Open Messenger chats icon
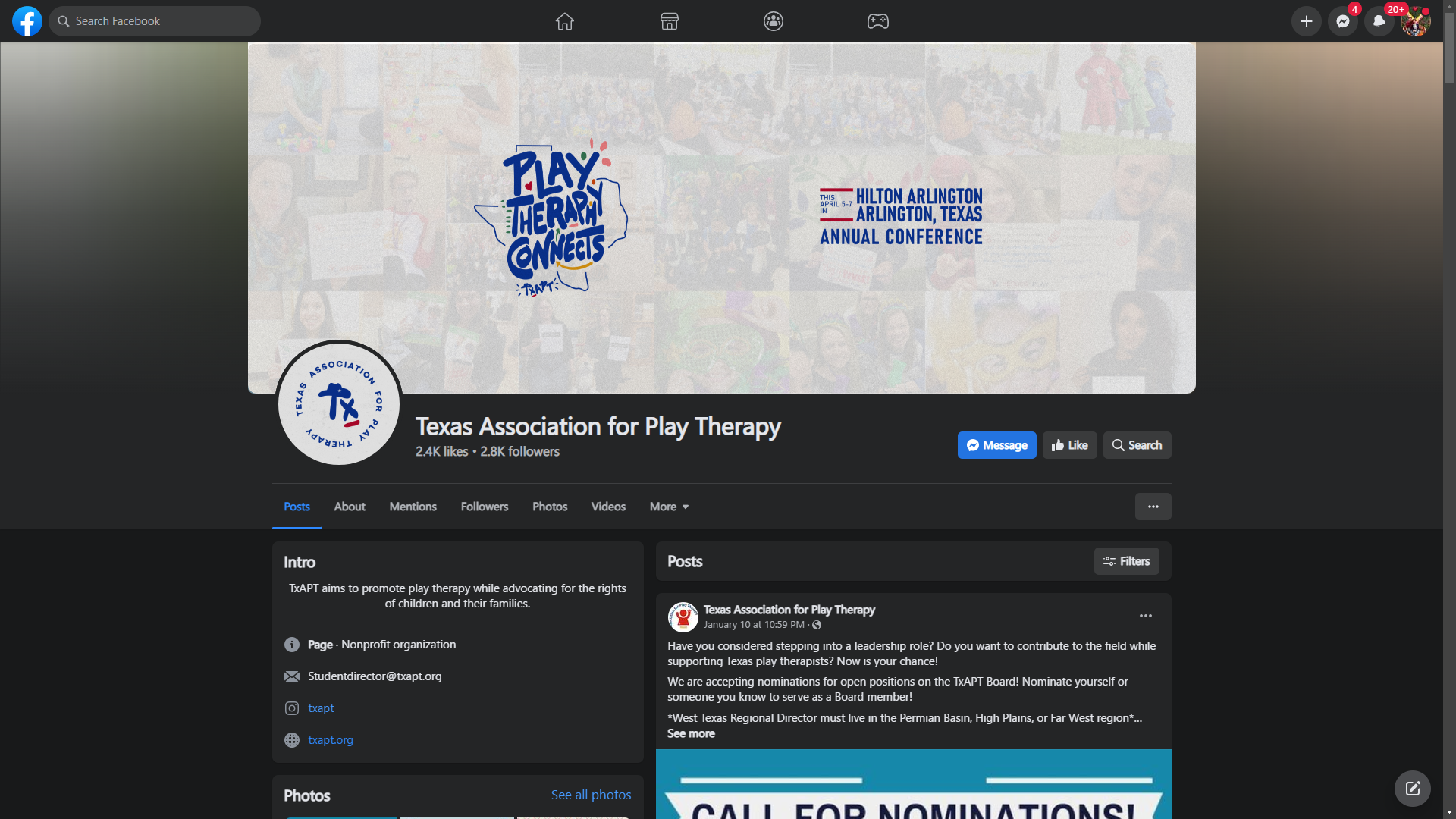The height and width of the screenshot is (819, 1456). (1342, 21)
